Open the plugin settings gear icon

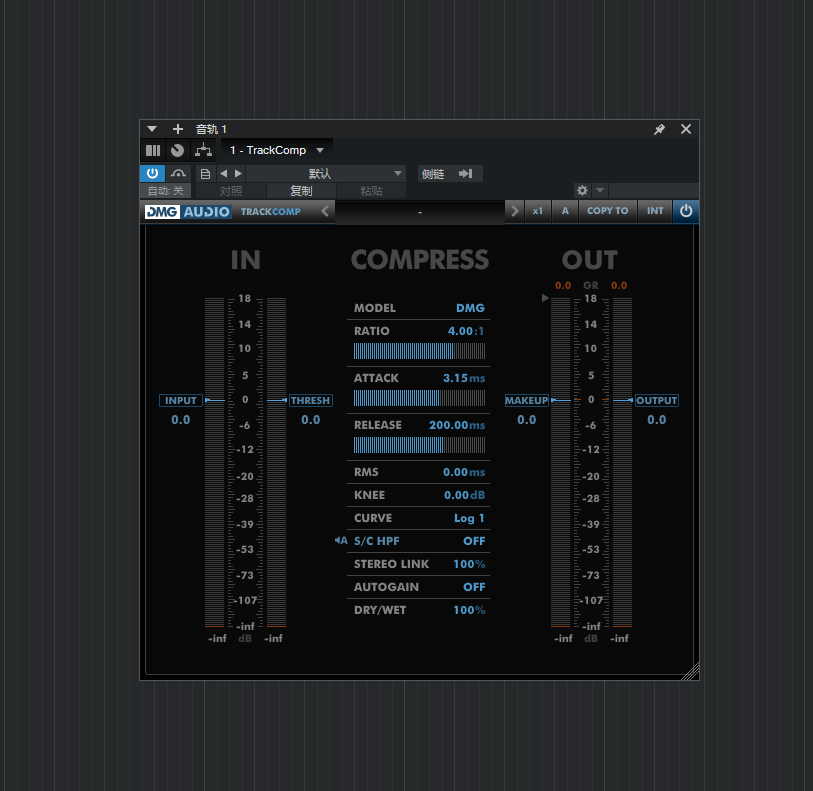point(582,190)
